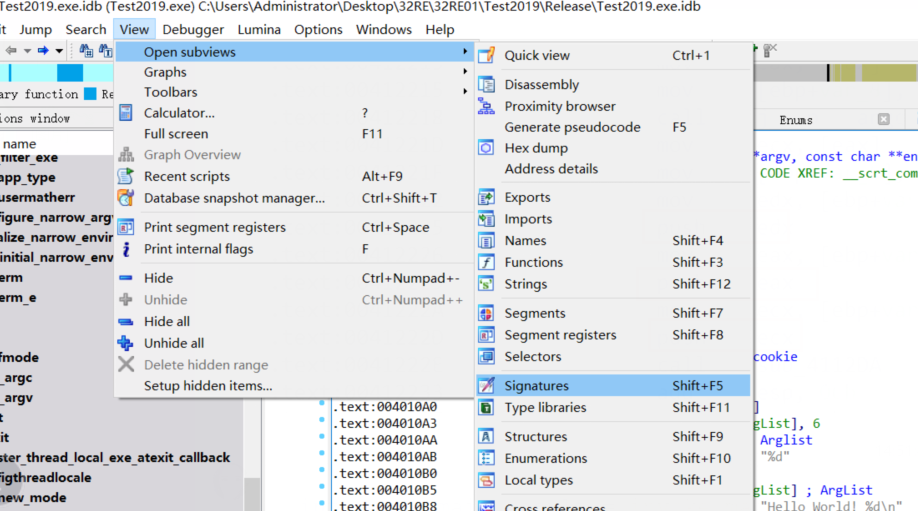Click the Strings icon
Image resolution: width=918 pixels, height=511 pixels.
click(x=487, y=284)
